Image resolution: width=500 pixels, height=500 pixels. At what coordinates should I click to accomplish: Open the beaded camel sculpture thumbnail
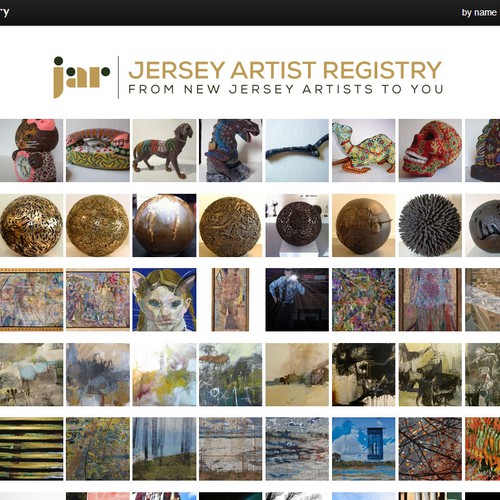[x=363, y=150]
